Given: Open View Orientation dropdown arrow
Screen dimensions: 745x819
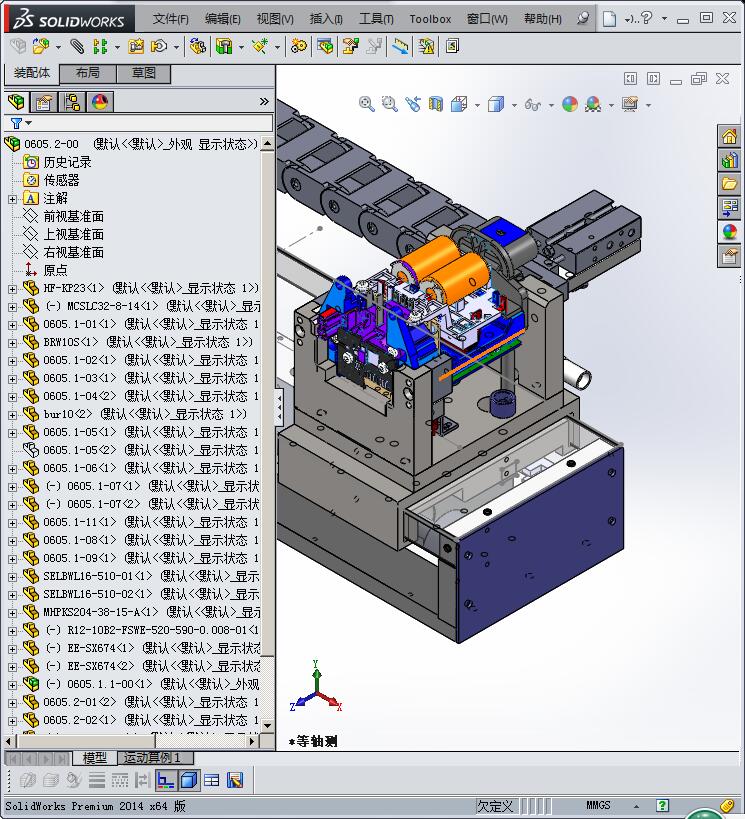Looking at the screenshot, I should pyautogui.click(x=478, y=106).
